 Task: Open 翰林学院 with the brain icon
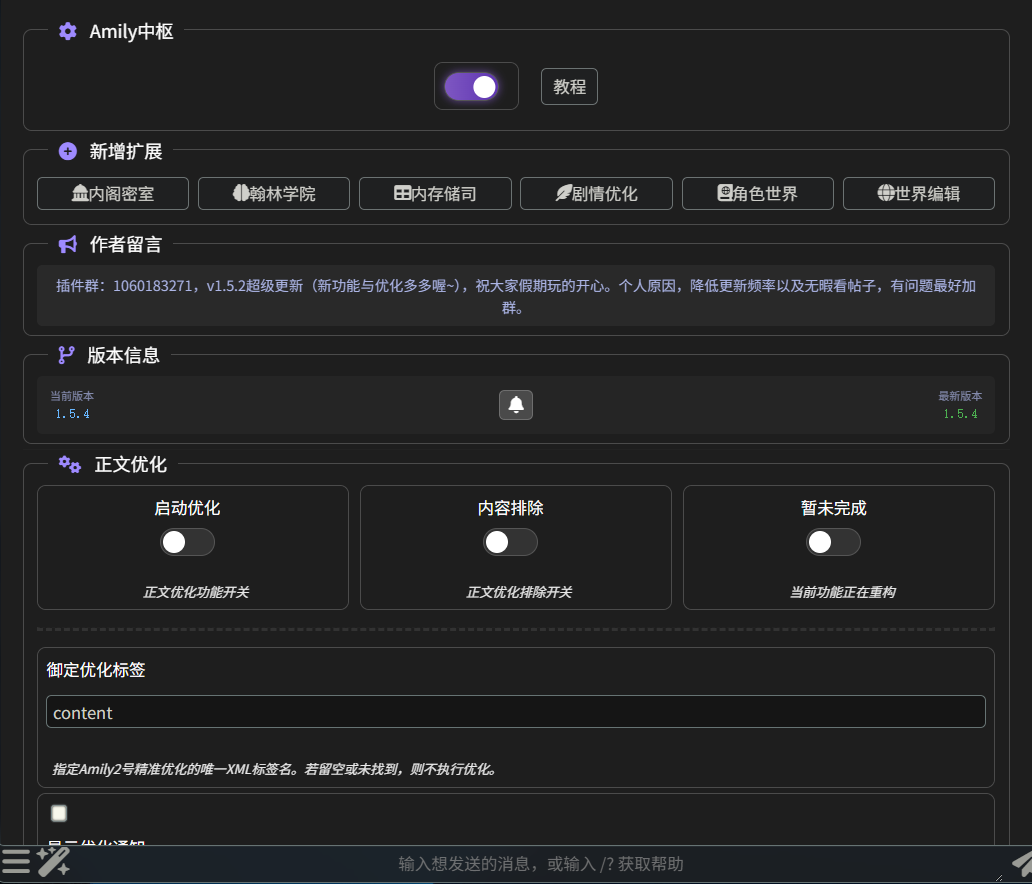tap(274, 194)
